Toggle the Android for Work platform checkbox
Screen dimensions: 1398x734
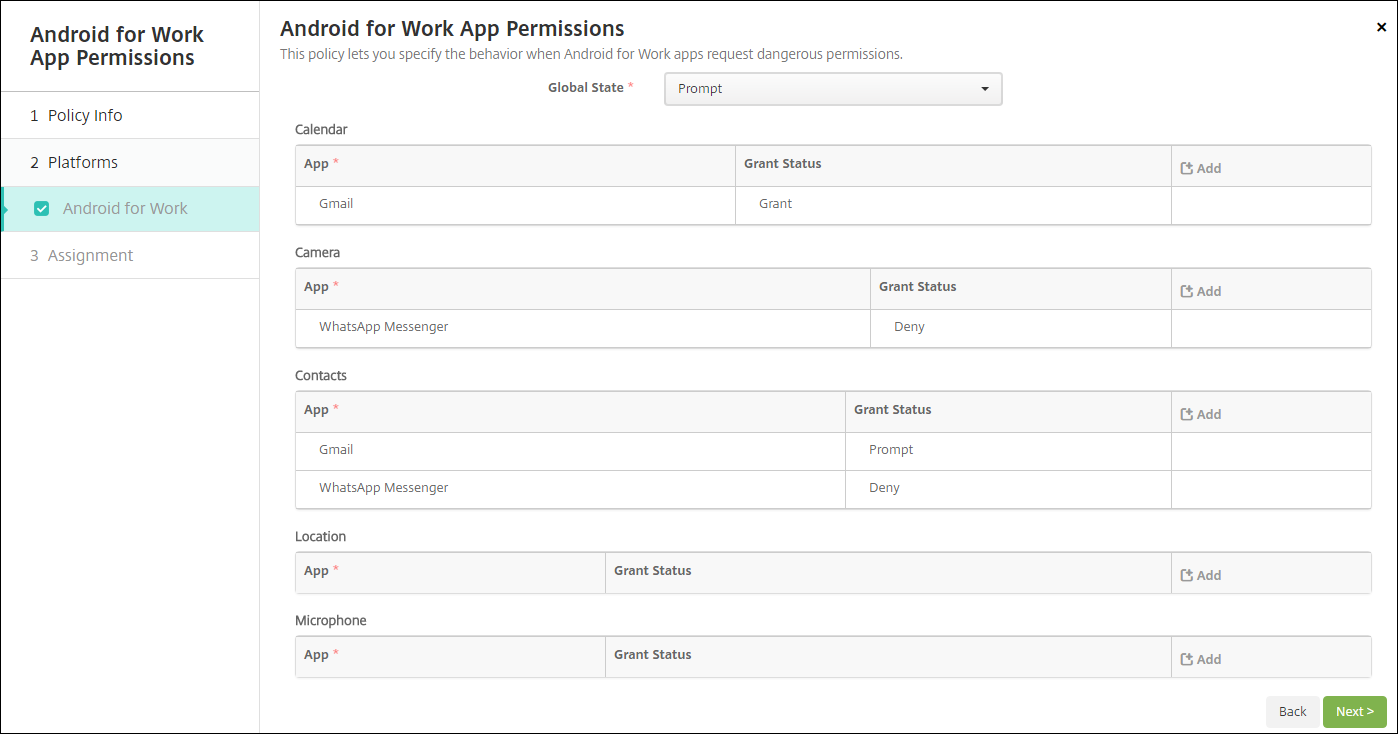(42, 209)
